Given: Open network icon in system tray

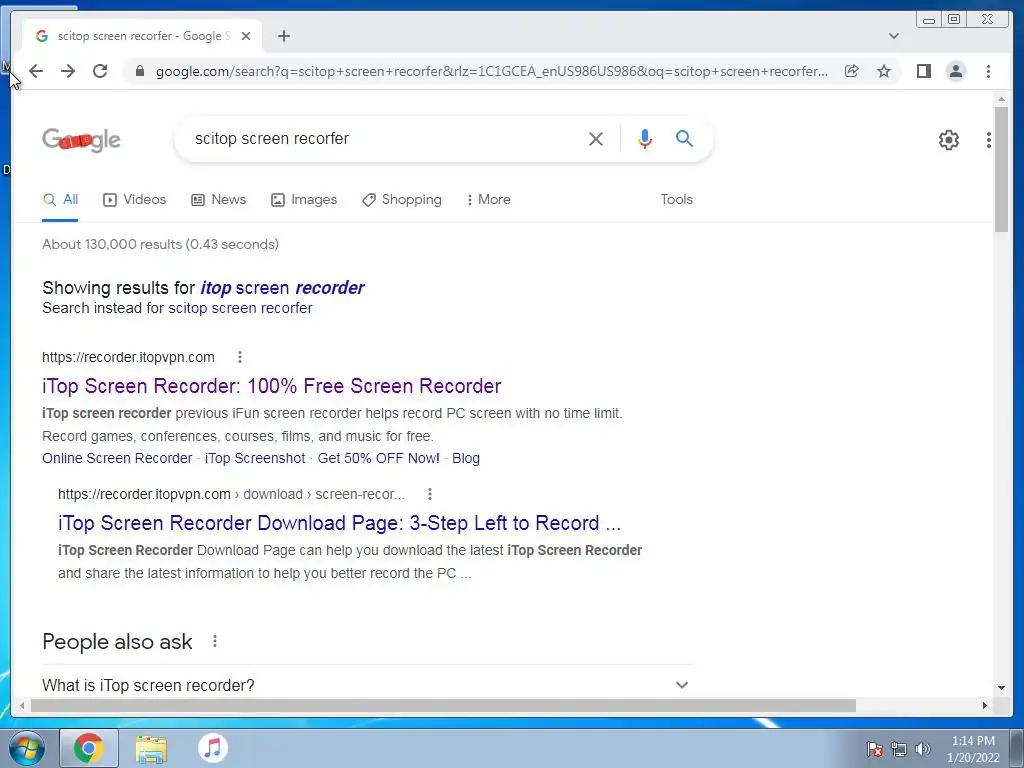Looking at the screenshot, I should [x=899, y=749].
